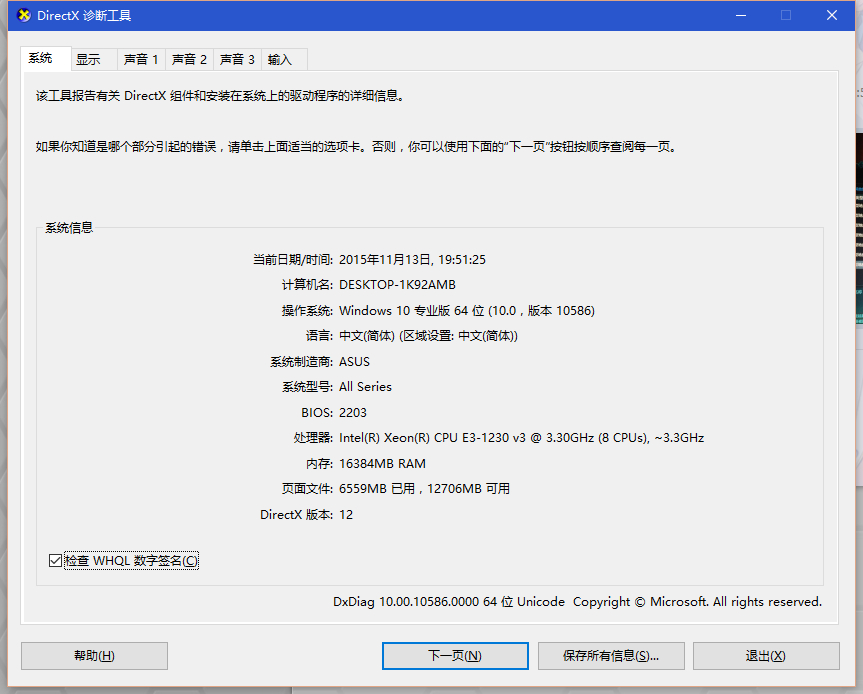Click the DirectX 版本 label
863x694 pixels.
pyautogui.click(x=297, y=515)
